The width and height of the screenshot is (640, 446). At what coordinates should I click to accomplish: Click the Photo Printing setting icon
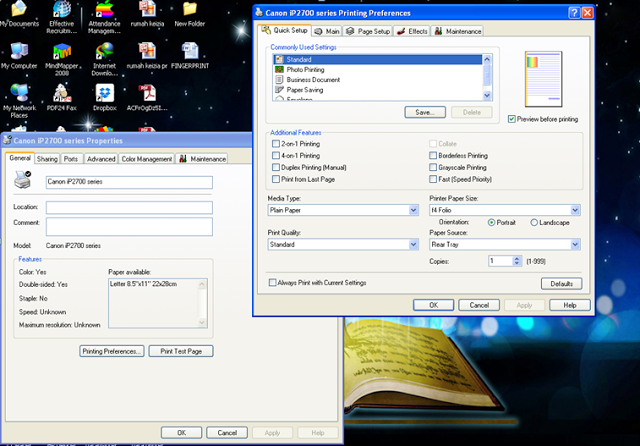(x=279, y=70)
